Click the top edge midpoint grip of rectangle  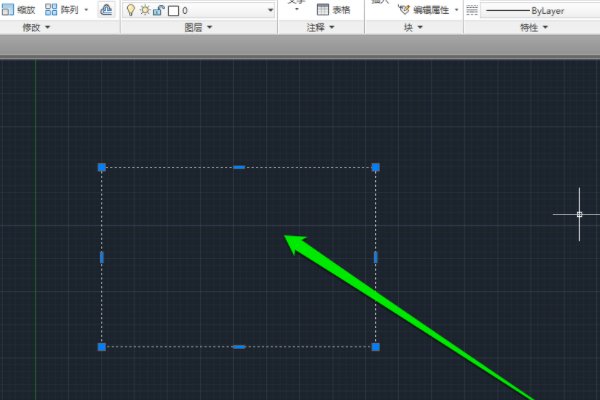pos(239,167)
